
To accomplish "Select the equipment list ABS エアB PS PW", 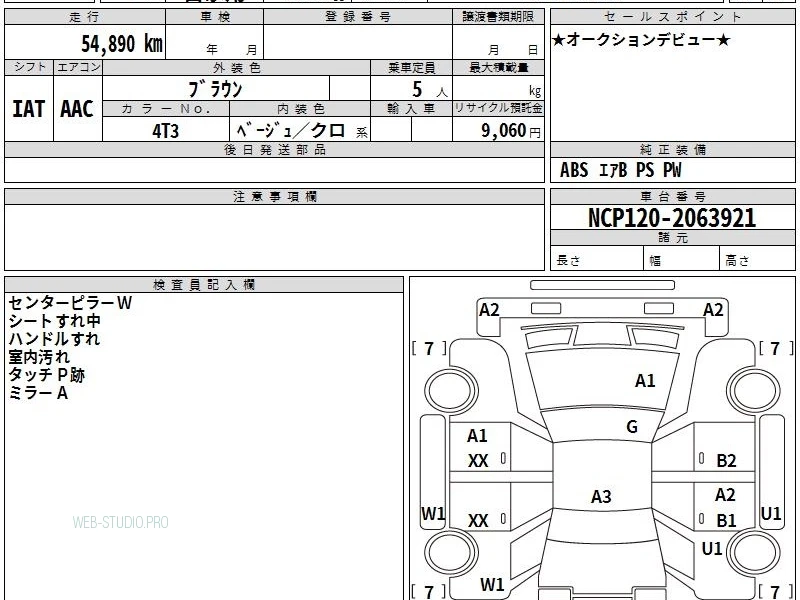I will coord(620,170).
